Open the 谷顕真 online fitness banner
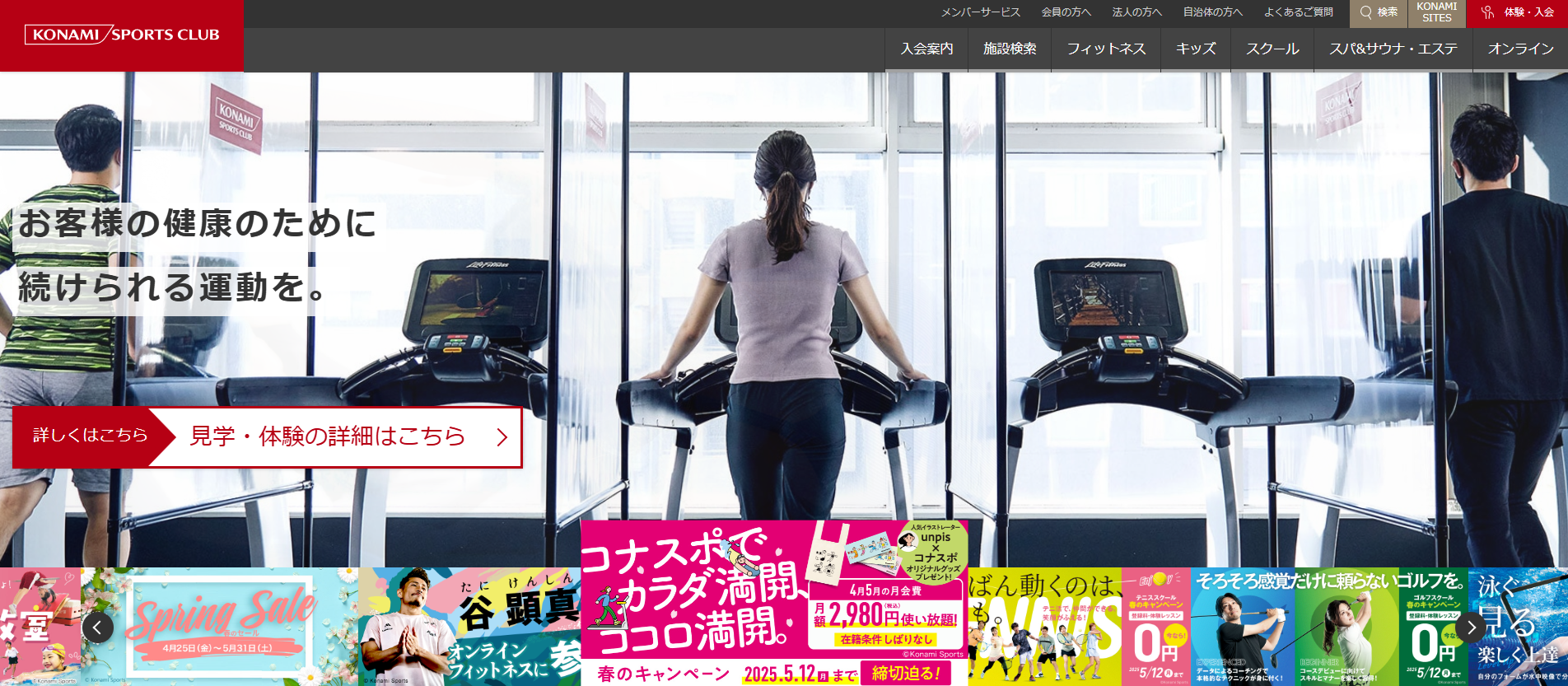The image size is (1568, 686). pyautogui.click(x=469, y=627)
